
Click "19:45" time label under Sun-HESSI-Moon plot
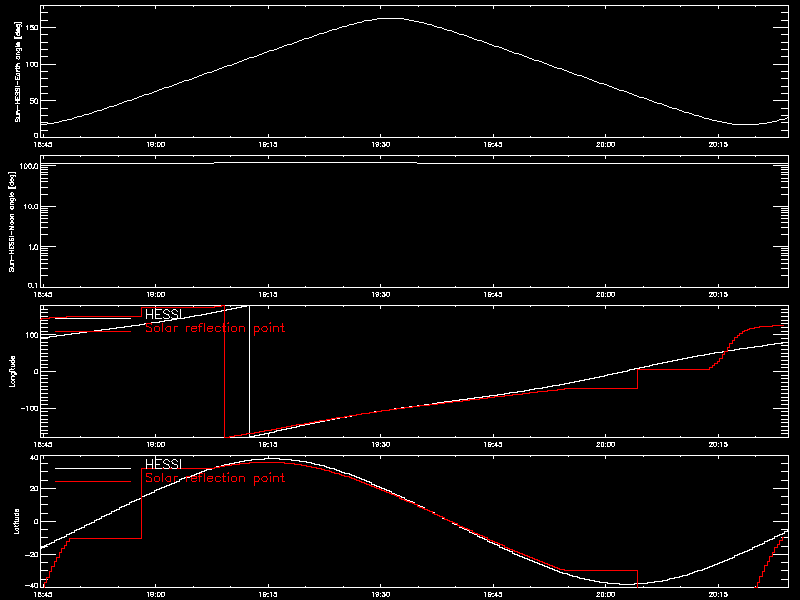(x=493, y=294)
